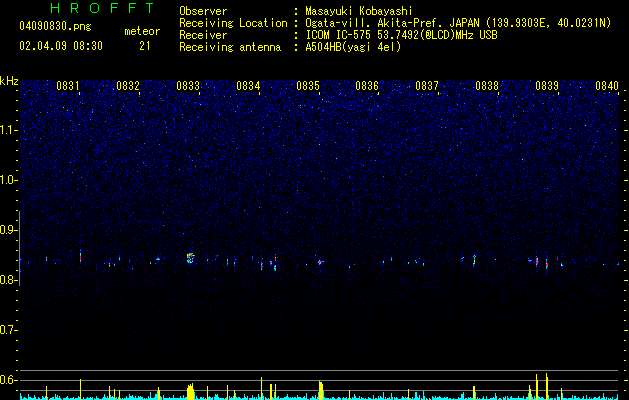The image size is (629, 400).
Task: Click the 0837 time marker
Action: [427, 86]
